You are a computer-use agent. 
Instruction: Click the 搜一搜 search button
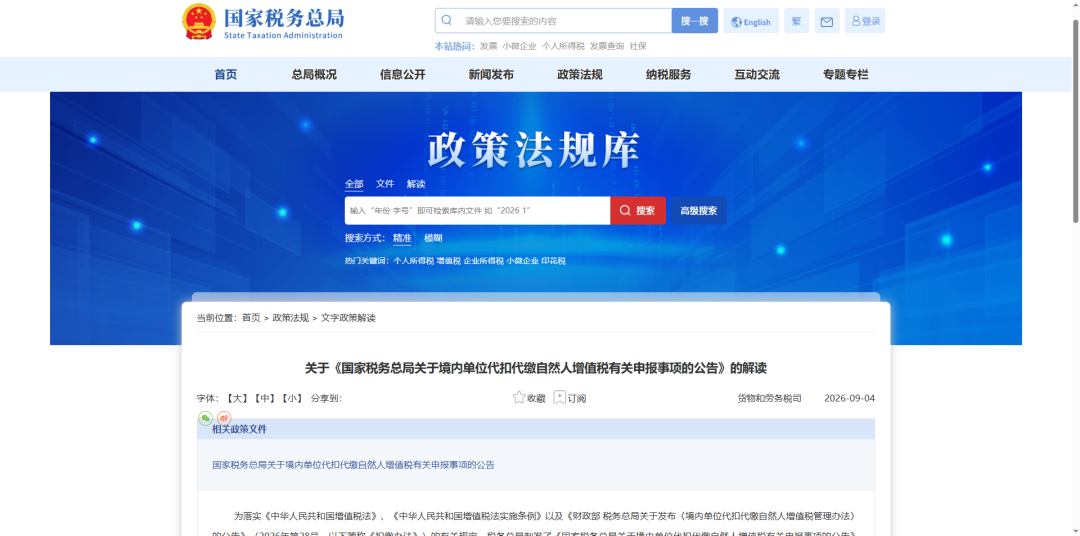(x=694, y=21)
